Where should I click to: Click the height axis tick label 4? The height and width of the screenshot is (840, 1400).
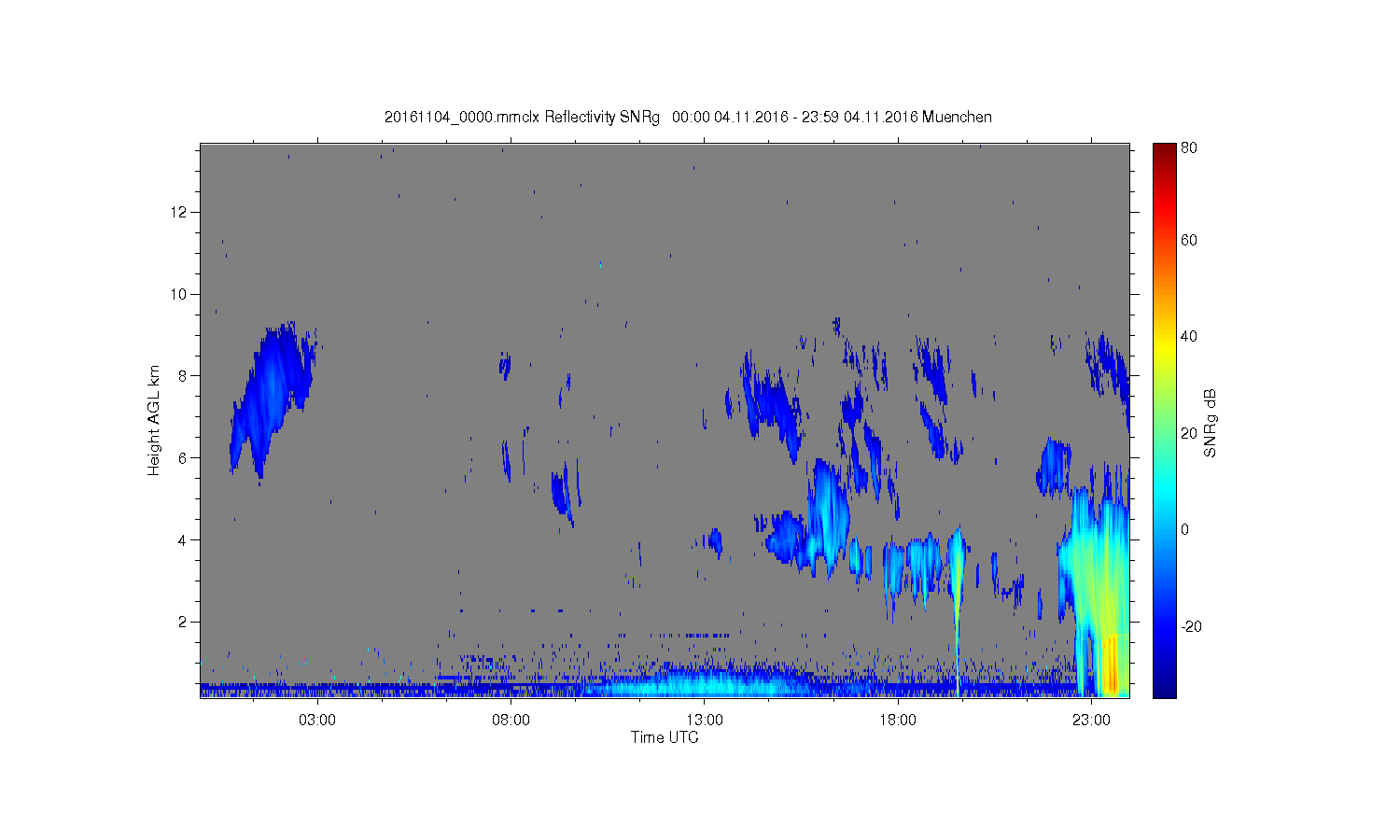[183, 540]
